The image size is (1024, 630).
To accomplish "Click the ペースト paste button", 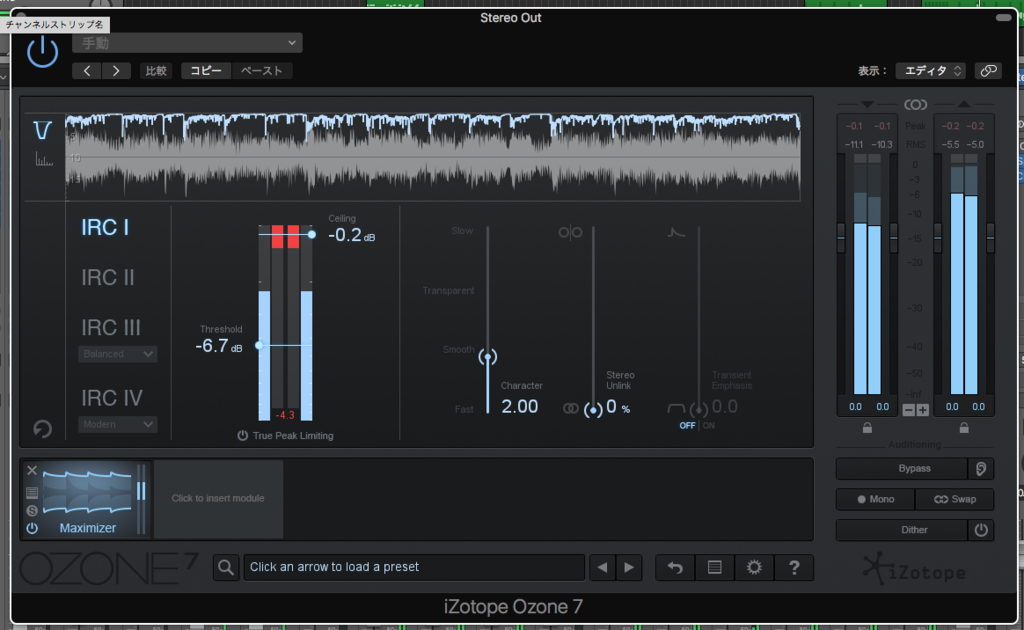I will pos(261,71).
